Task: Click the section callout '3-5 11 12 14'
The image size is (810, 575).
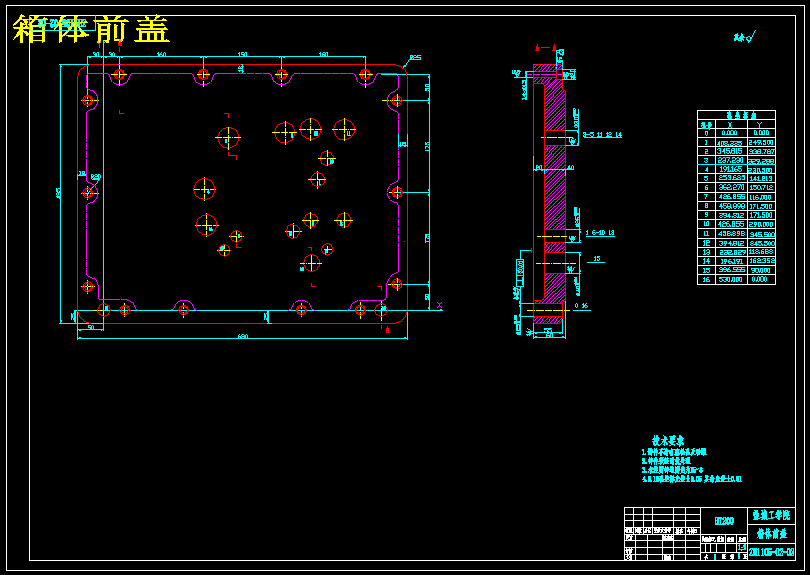Action: 602,135
